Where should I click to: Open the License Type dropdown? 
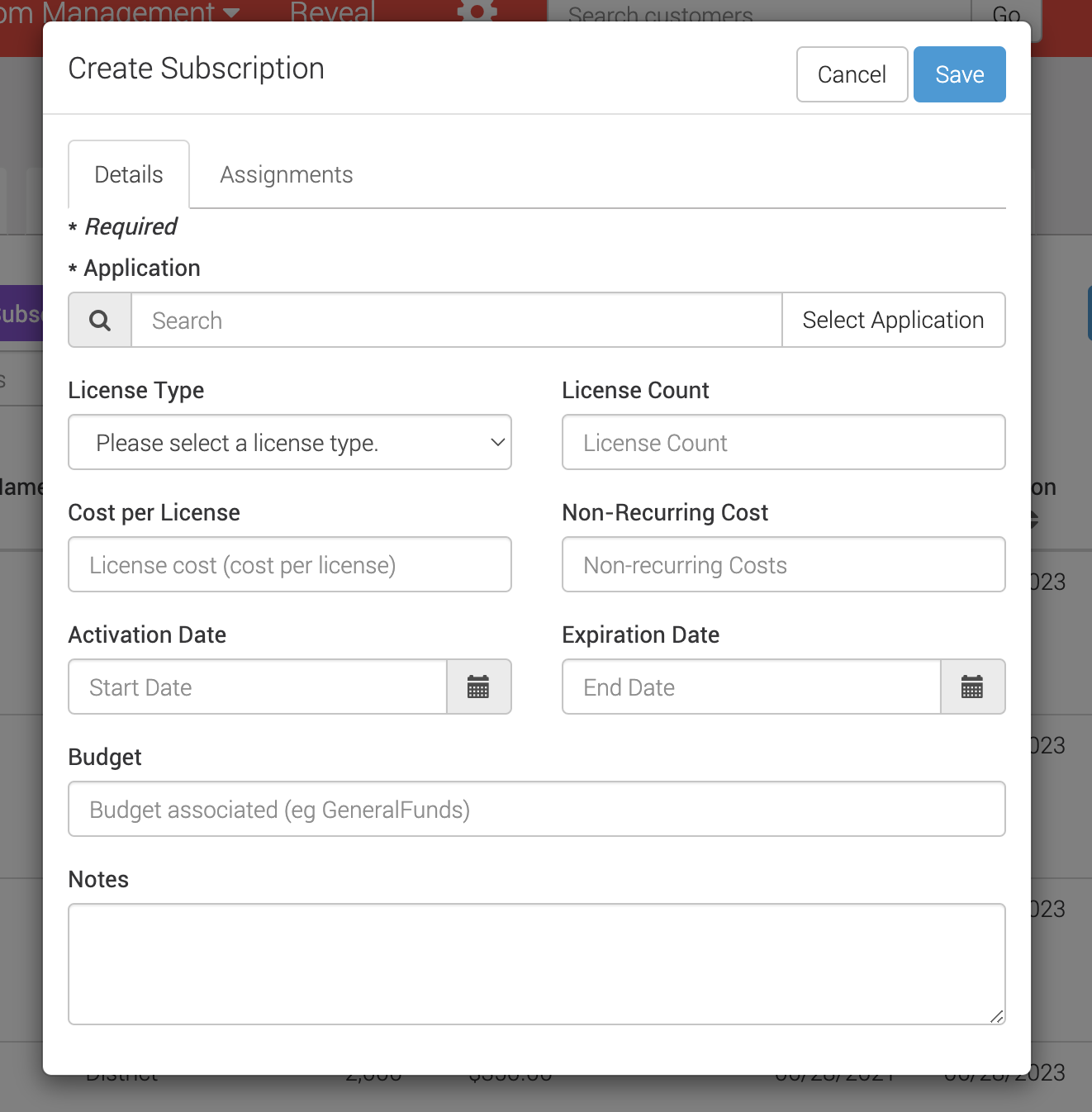(290, 442)
